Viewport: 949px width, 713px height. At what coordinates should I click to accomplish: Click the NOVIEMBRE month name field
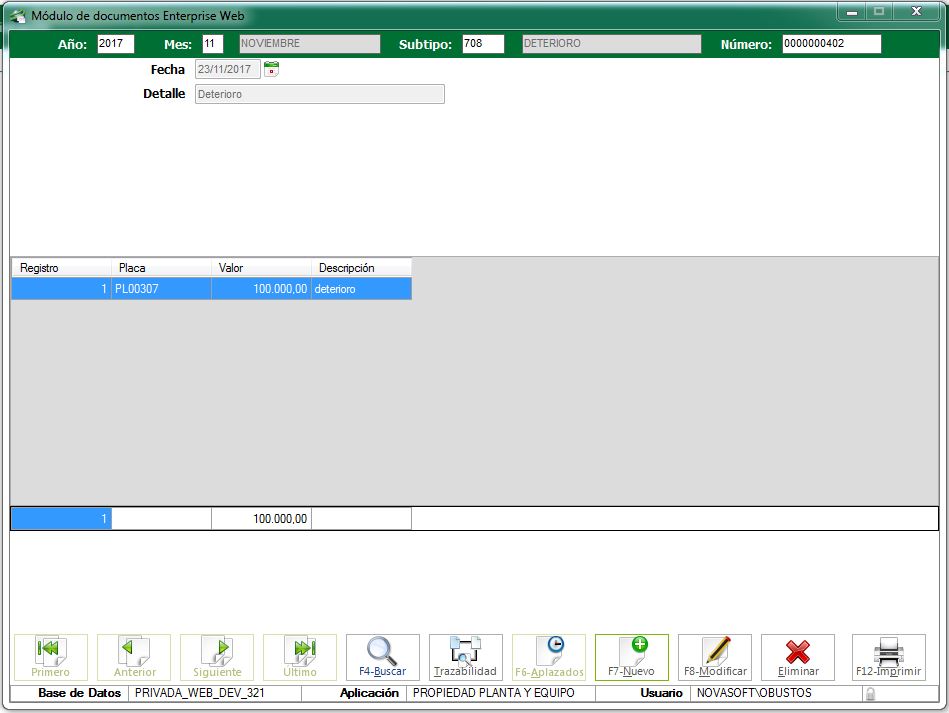click(x=310, y=44)
